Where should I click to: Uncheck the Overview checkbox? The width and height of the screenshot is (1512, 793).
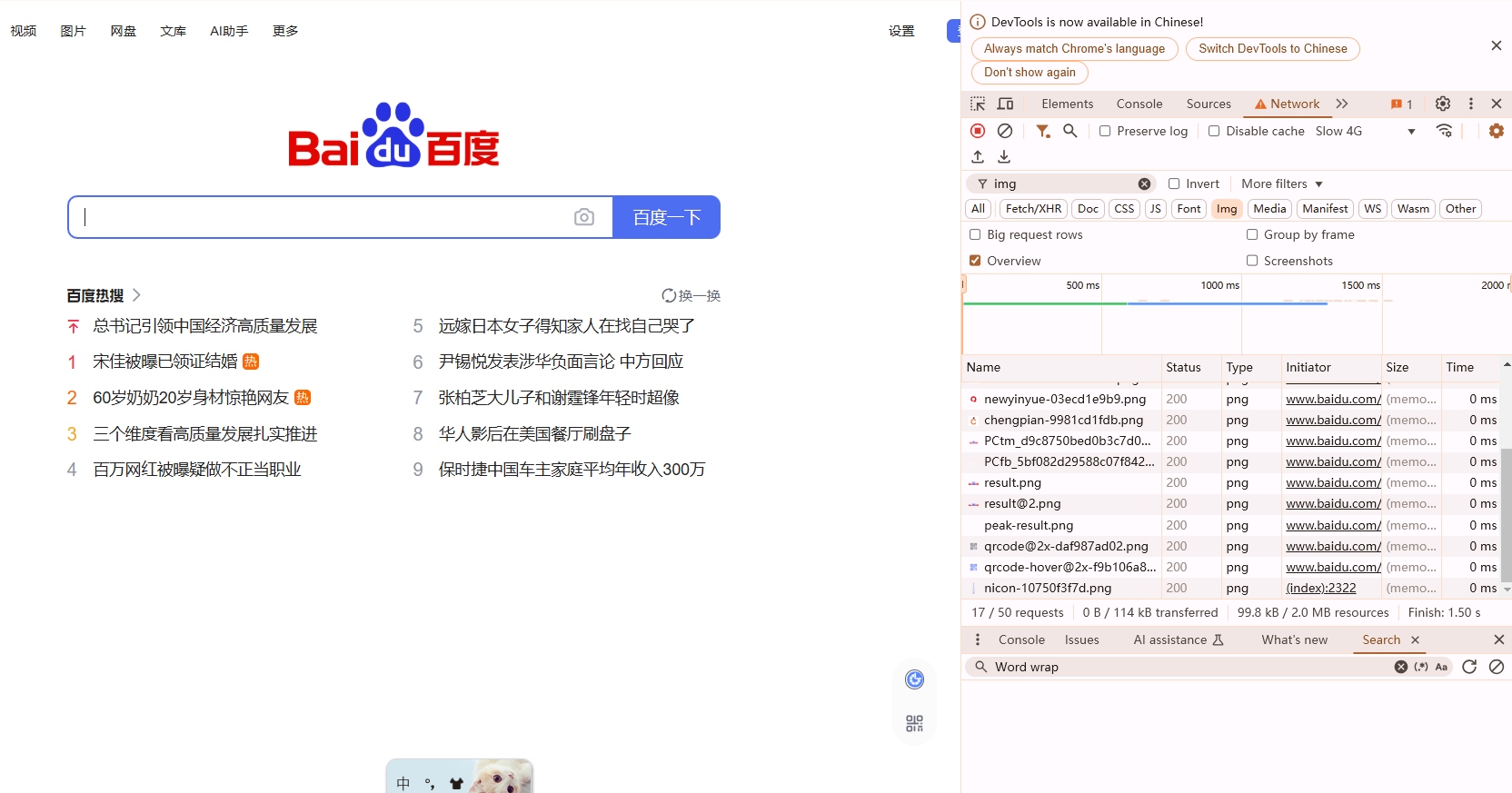[x=975, y=261]
